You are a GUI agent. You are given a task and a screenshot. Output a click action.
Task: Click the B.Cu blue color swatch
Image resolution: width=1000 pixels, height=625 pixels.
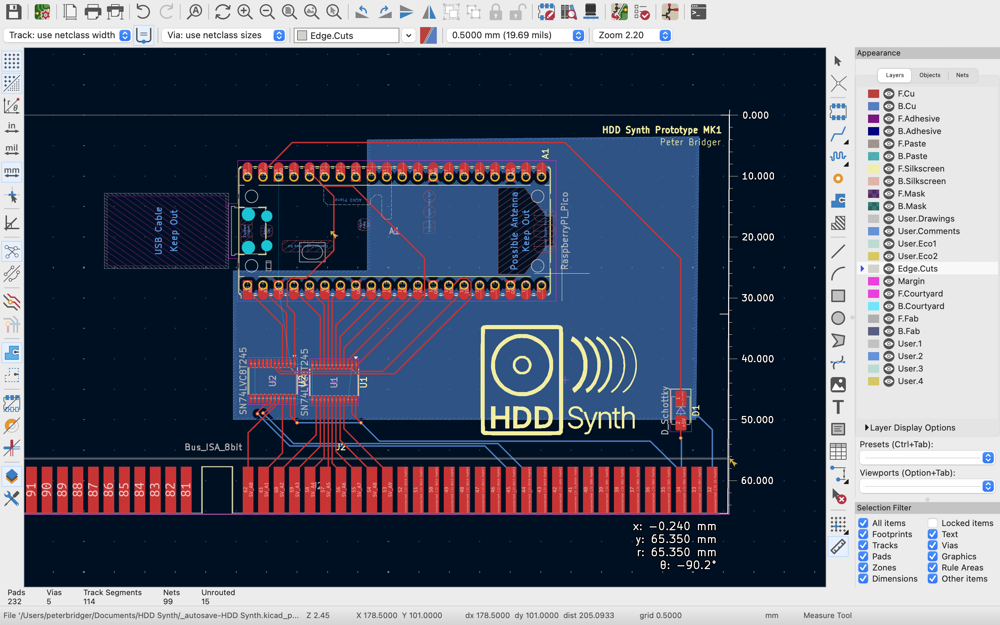tap(873, 106)
